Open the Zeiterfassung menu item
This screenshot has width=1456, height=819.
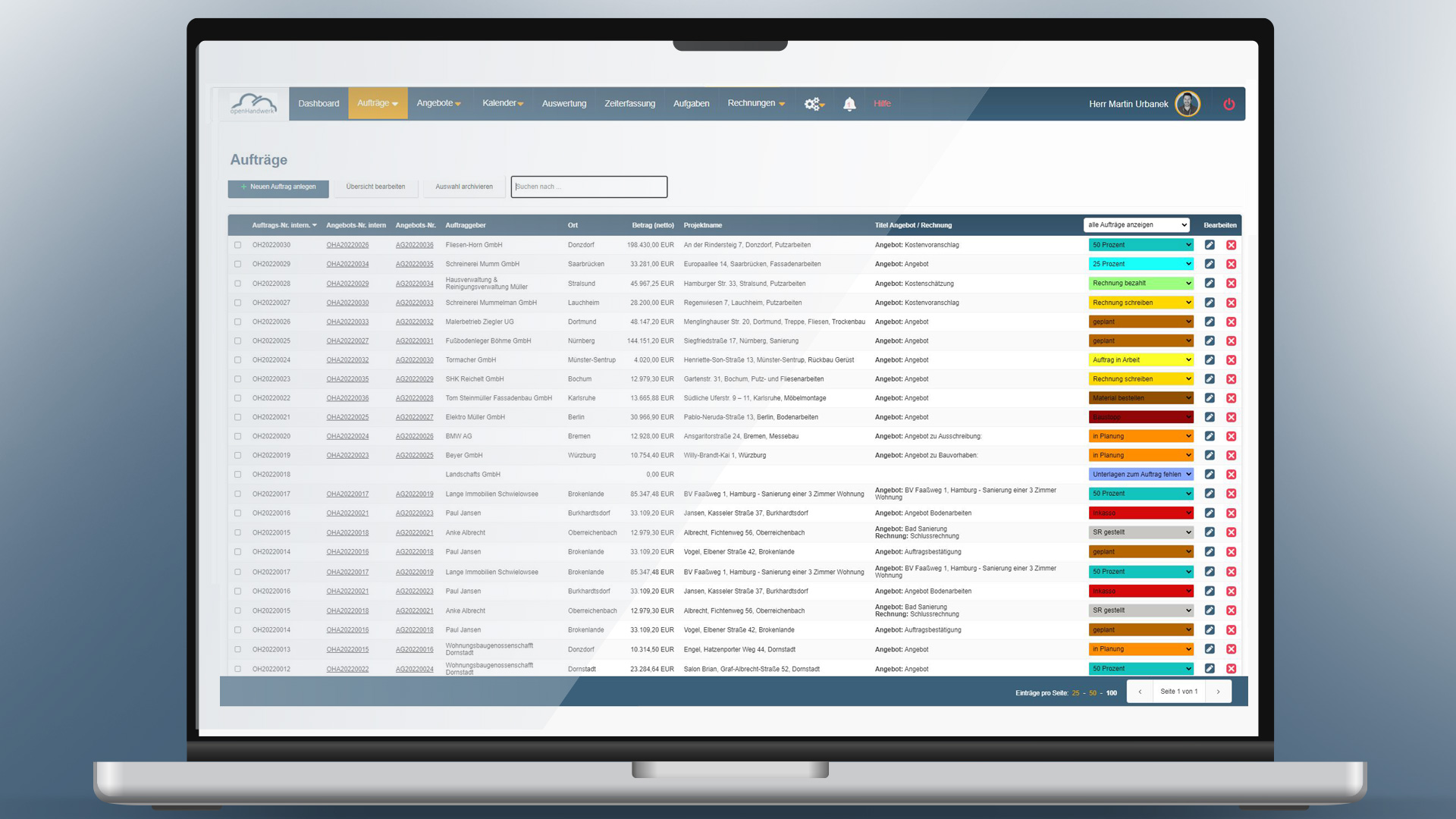(x=629, y=104)
